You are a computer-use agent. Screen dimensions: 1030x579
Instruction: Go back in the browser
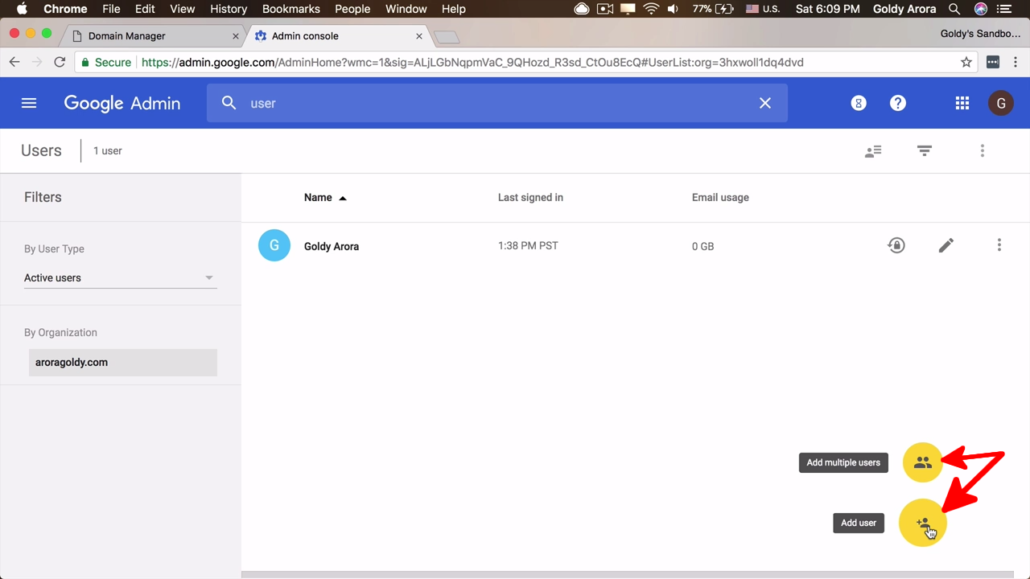point(14,62)
